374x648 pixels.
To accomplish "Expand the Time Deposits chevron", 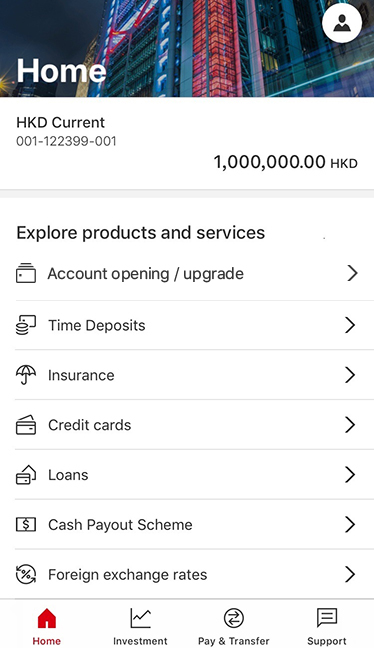I will click(x=350, y=325).
